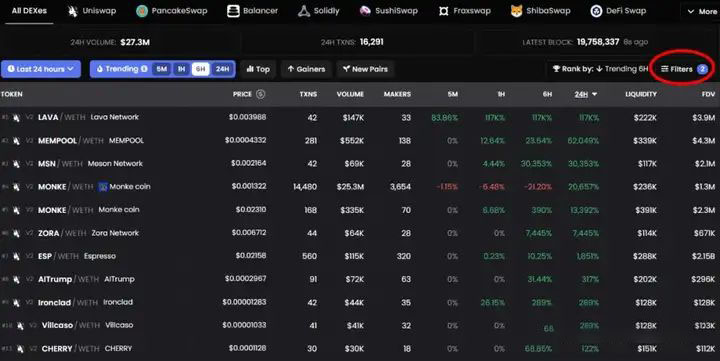
Task: Select the SushiSwap logo icon
Action: coord(365,11)
